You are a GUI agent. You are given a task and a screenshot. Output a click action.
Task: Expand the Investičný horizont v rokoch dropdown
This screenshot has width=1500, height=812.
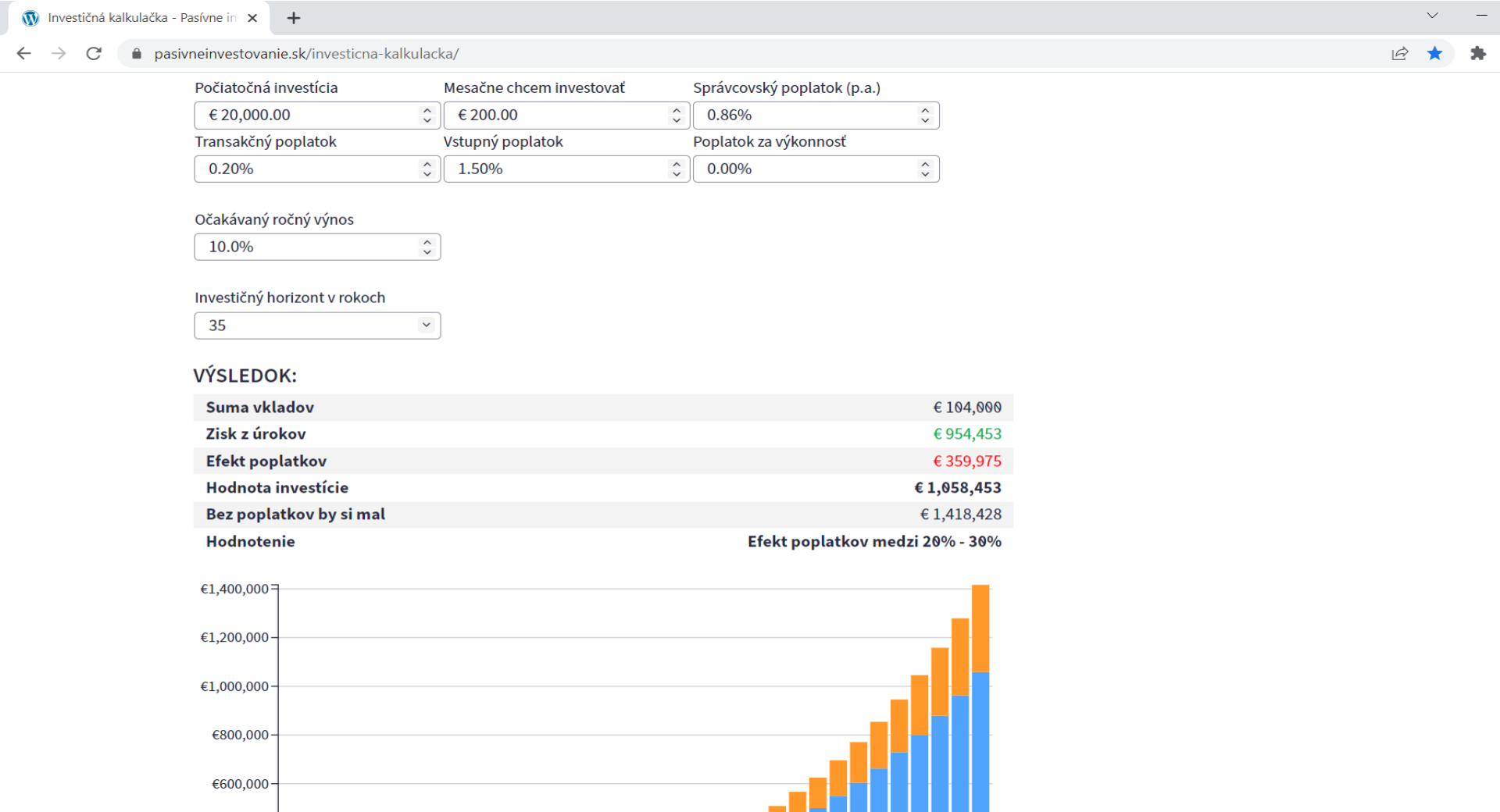point(317,326)
